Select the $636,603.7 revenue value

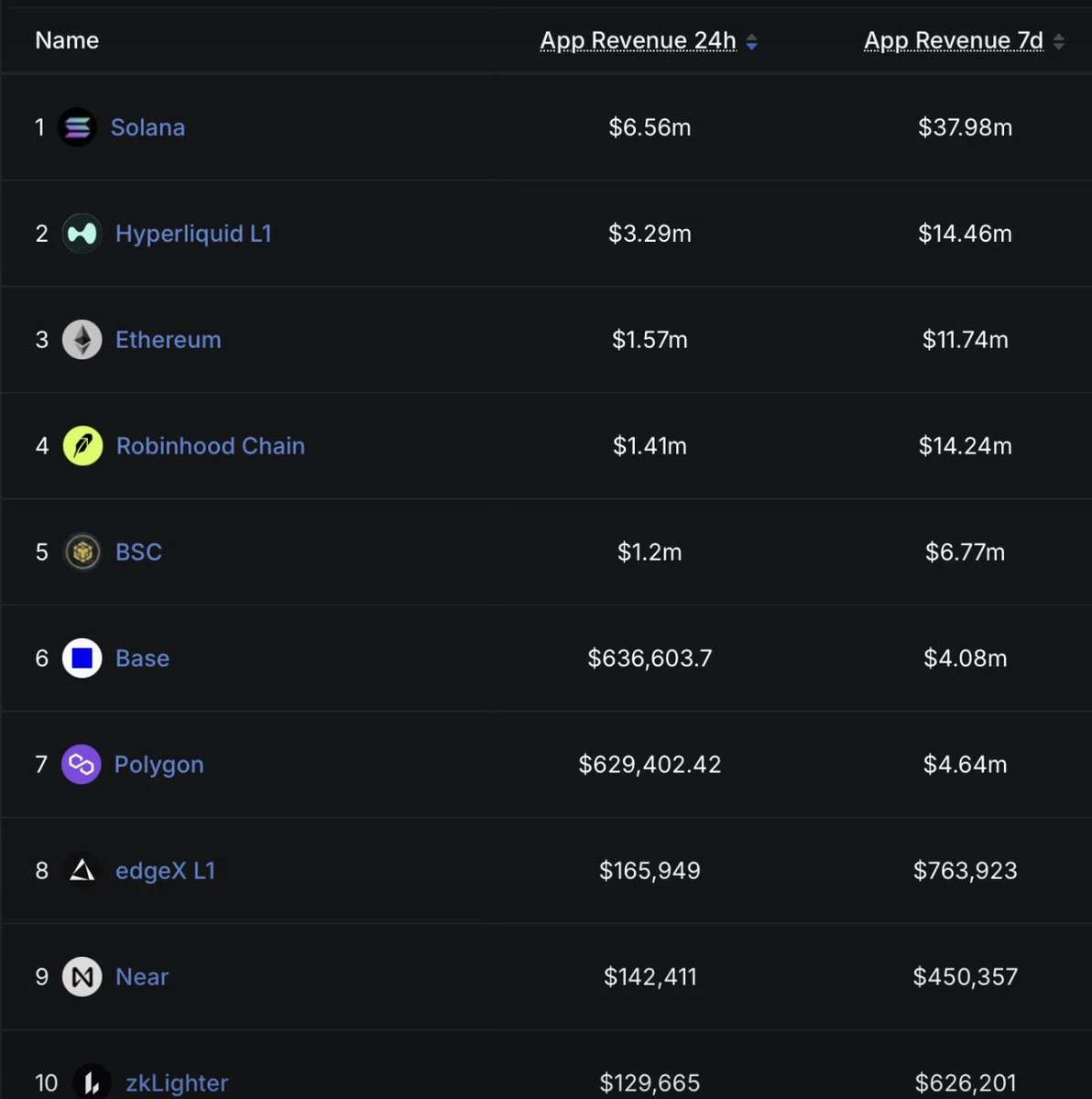[650, 658]
